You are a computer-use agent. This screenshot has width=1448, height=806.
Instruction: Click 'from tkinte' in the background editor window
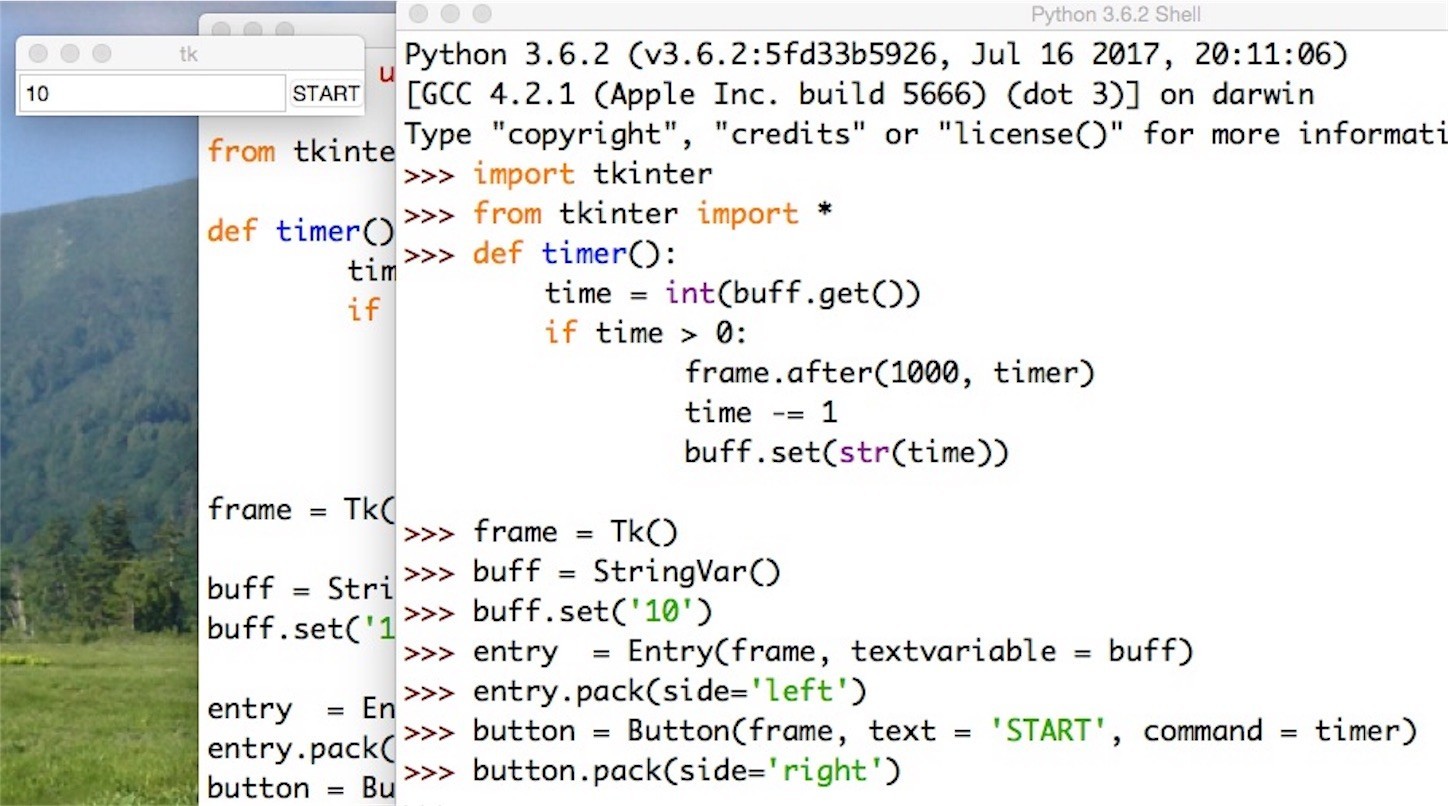click(x=301, y=151)
